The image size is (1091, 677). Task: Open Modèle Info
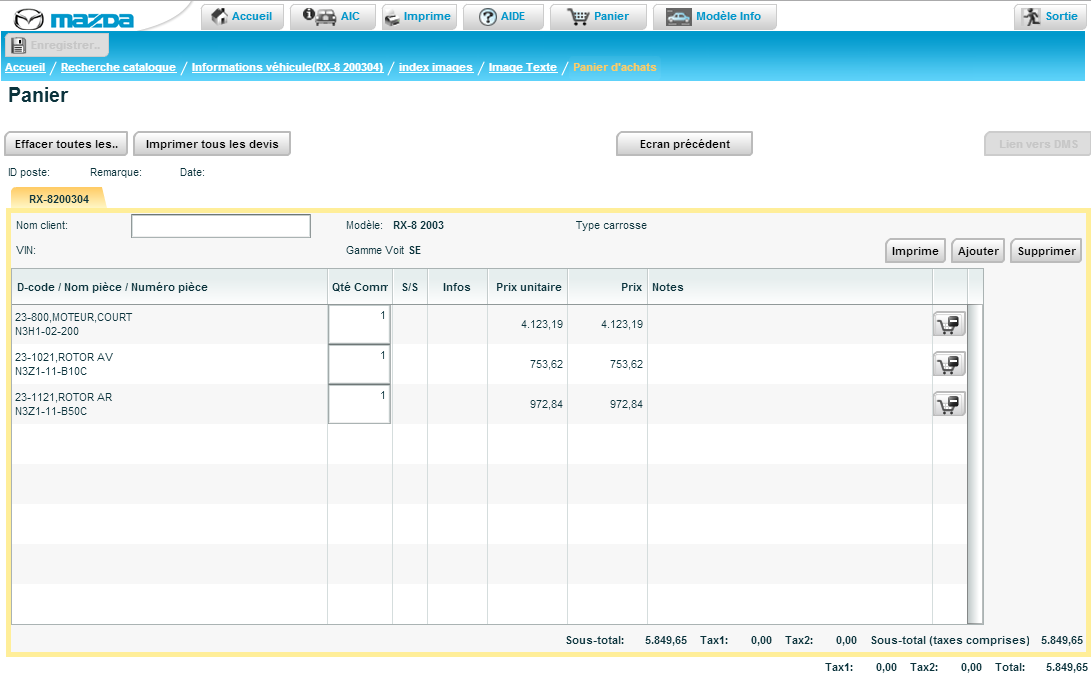coord(714,17)
